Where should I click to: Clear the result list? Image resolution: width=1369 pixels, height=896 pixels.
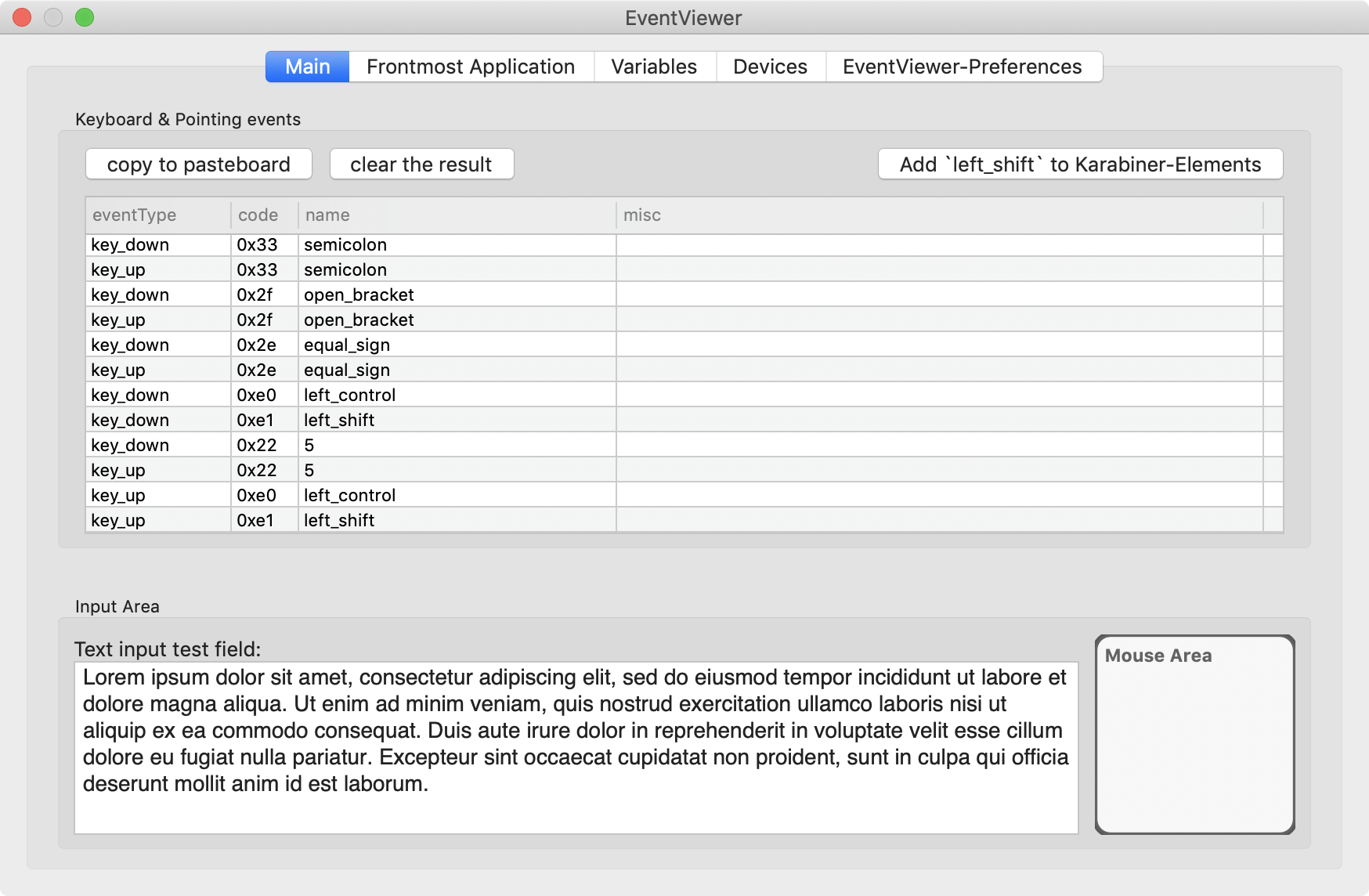click(x=421, y=164)
